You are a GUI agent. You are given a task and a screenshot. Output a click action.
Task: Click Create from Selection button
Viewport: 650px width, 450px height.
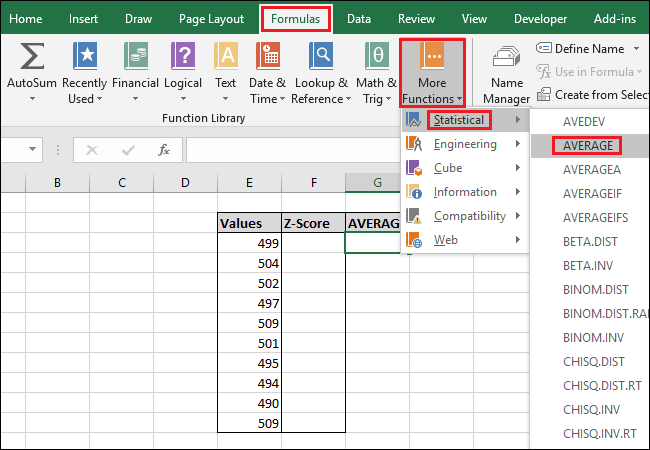(x=593, y=94)
